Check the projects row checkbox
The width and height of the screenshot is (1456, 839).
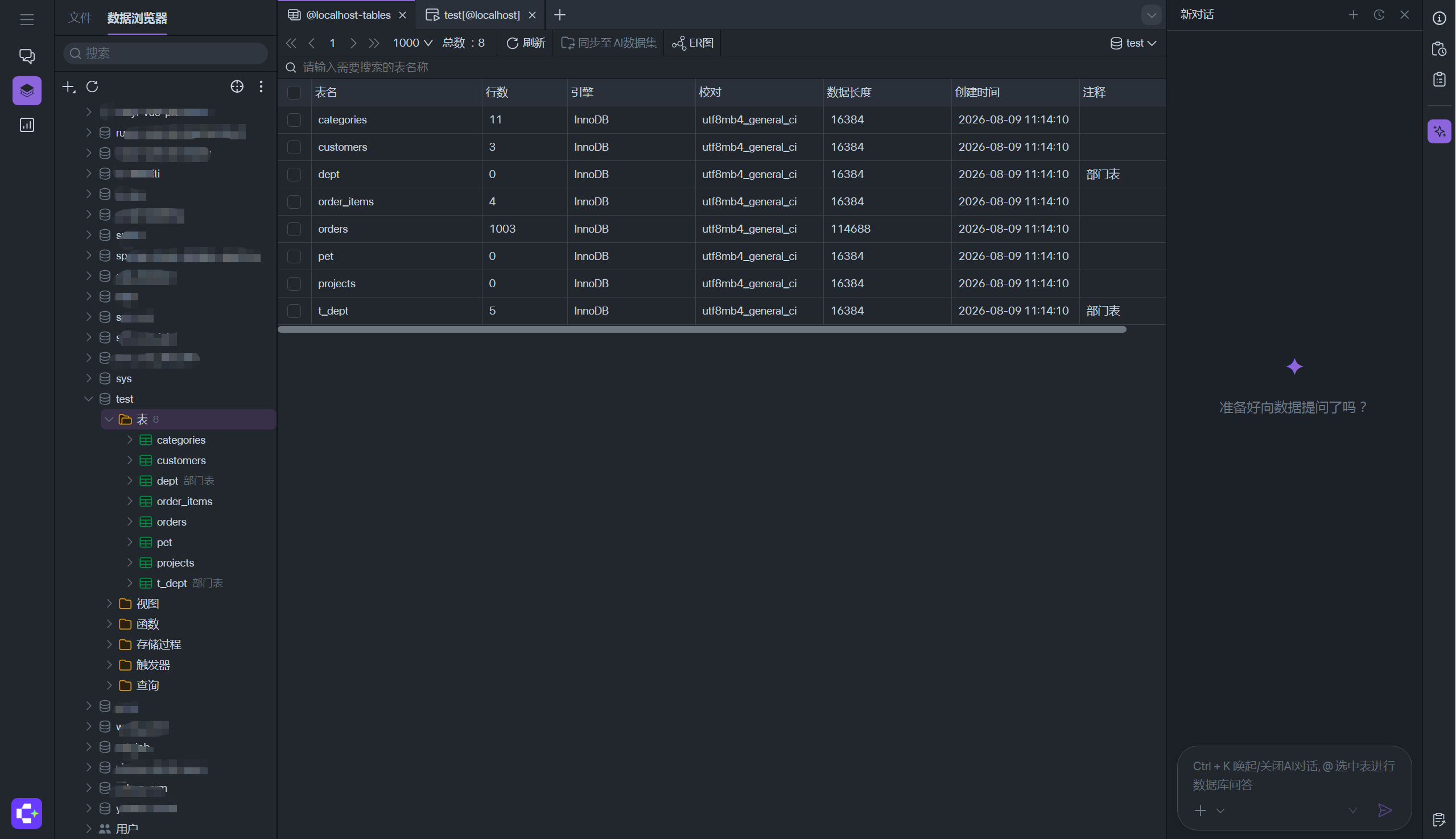pos(294,283)
